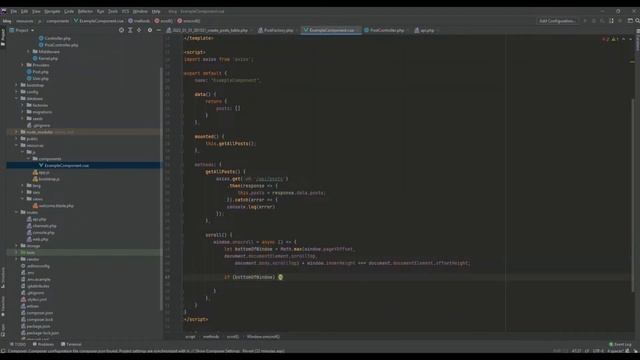Collapse the routes folder
The width and height of the screenshot is (640, 360).
(17, 212)
